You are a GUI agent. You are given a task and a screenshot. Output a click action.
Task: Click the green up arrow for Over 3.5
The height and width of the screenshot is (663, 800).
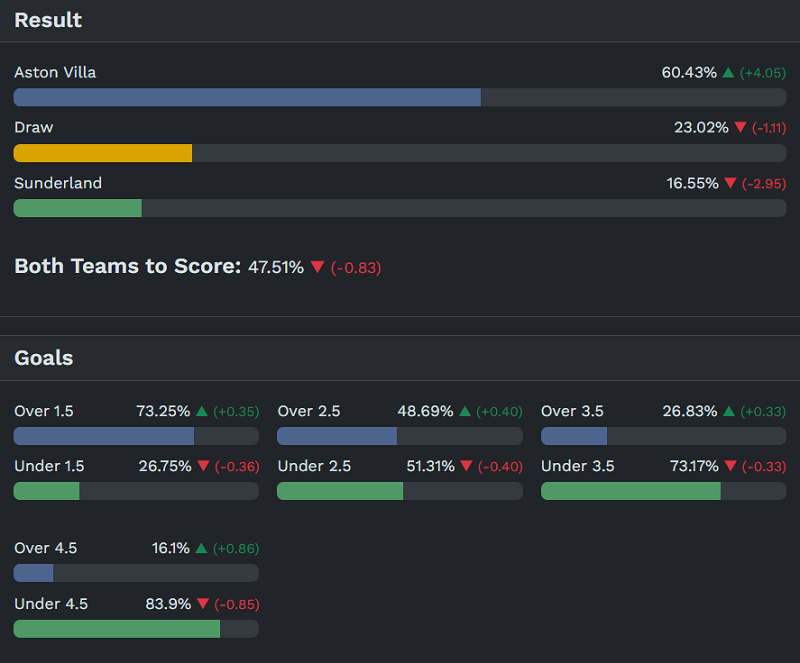(729, 411)
